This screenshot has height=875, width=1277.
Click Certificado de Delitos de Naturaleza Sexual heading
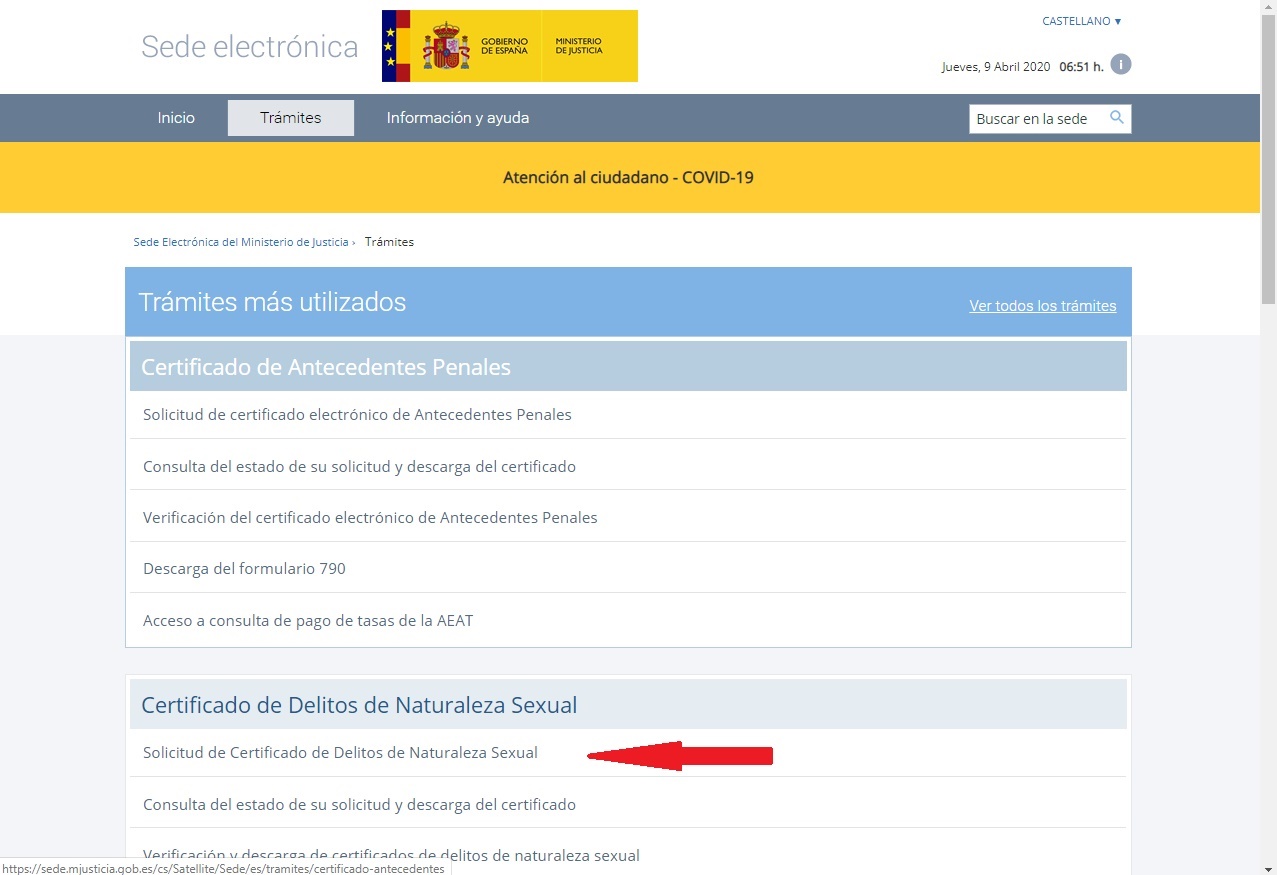(x=359, y=705)
